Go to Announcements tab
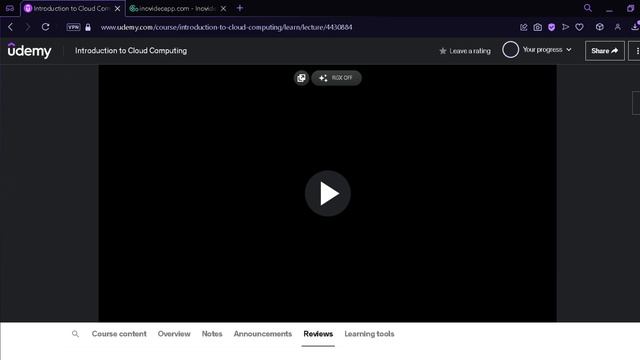The height and width of the screenshot is (360, 640). click(262, 334)
